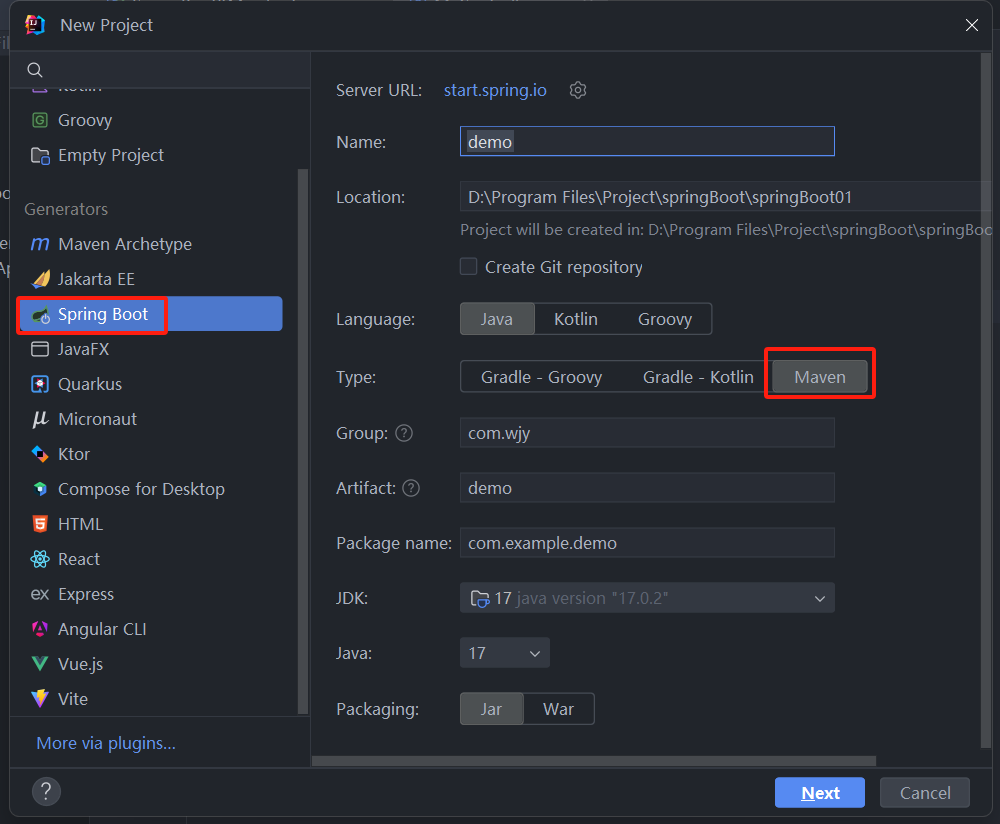Select Spring Boot generator entry
This screenshot has height=824, width=1000.
152,314
